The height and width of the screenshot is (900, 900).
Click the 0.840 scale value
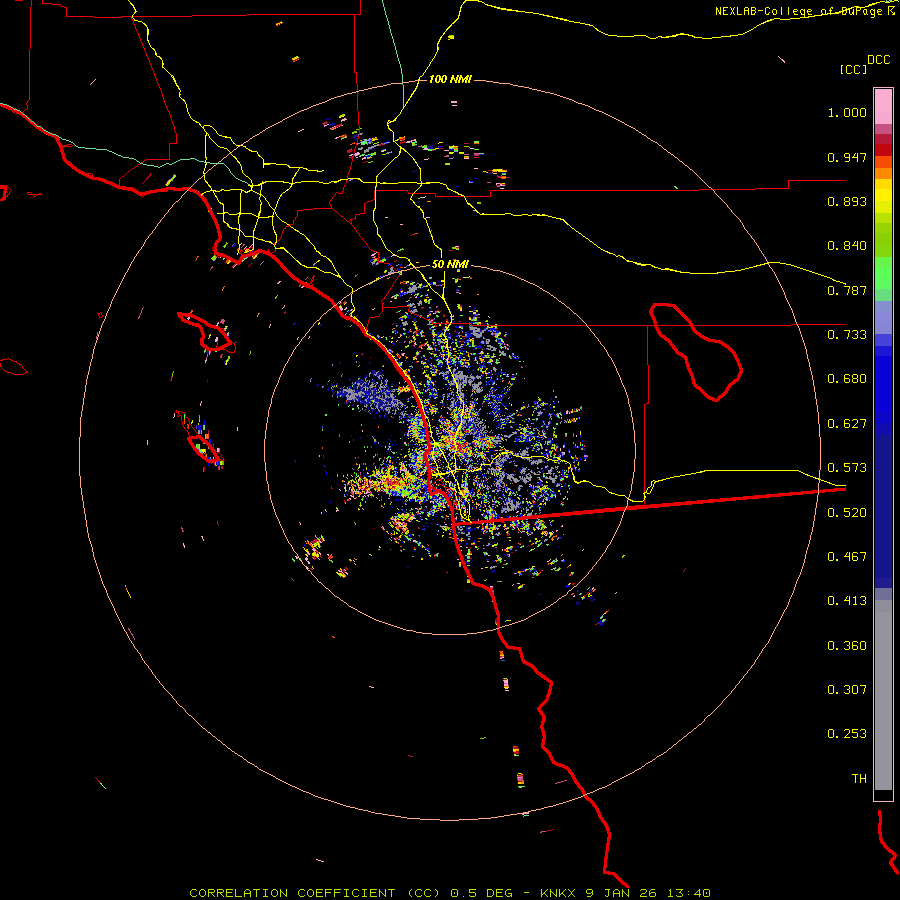point(847,246)
